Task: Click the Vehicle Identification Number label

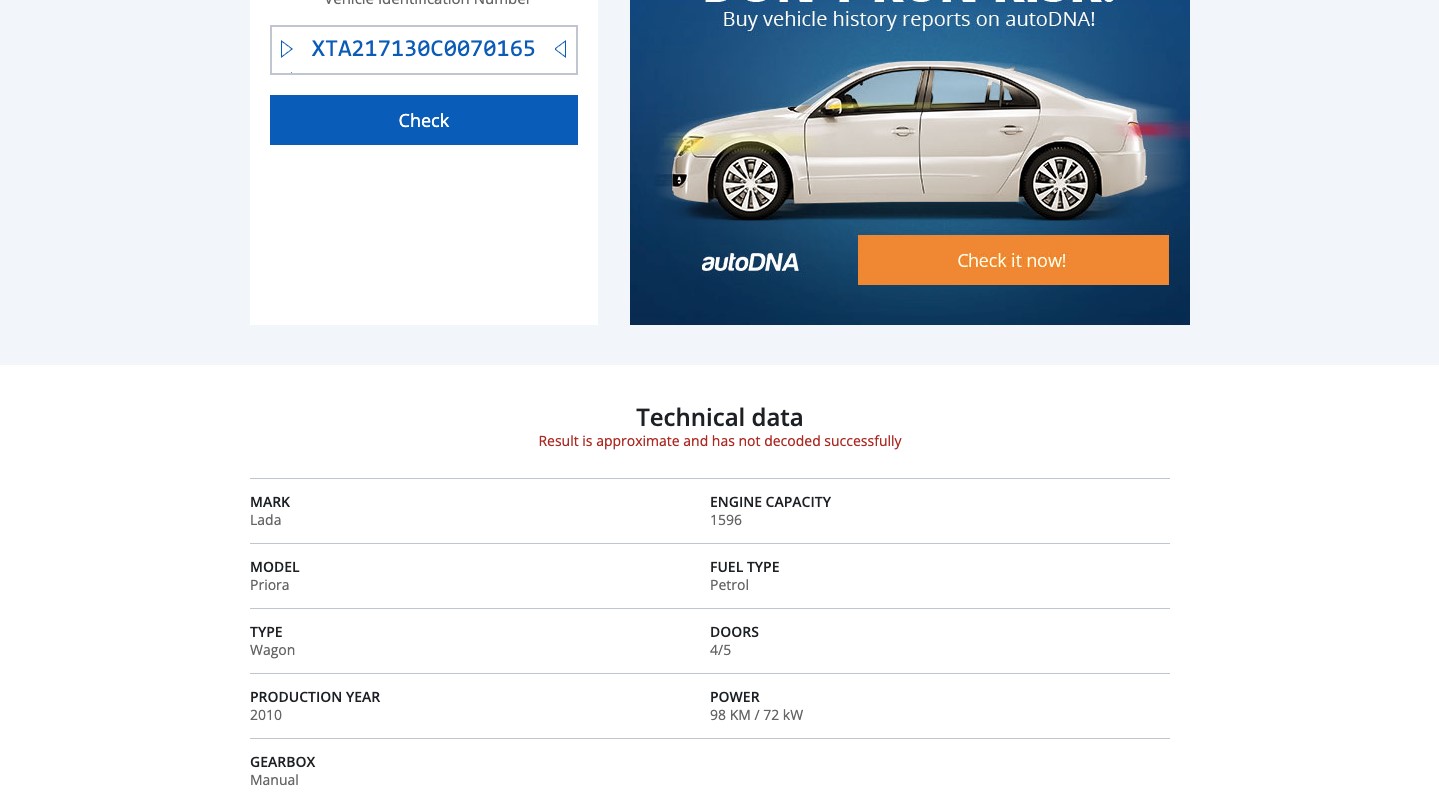Action: [427, 3]
